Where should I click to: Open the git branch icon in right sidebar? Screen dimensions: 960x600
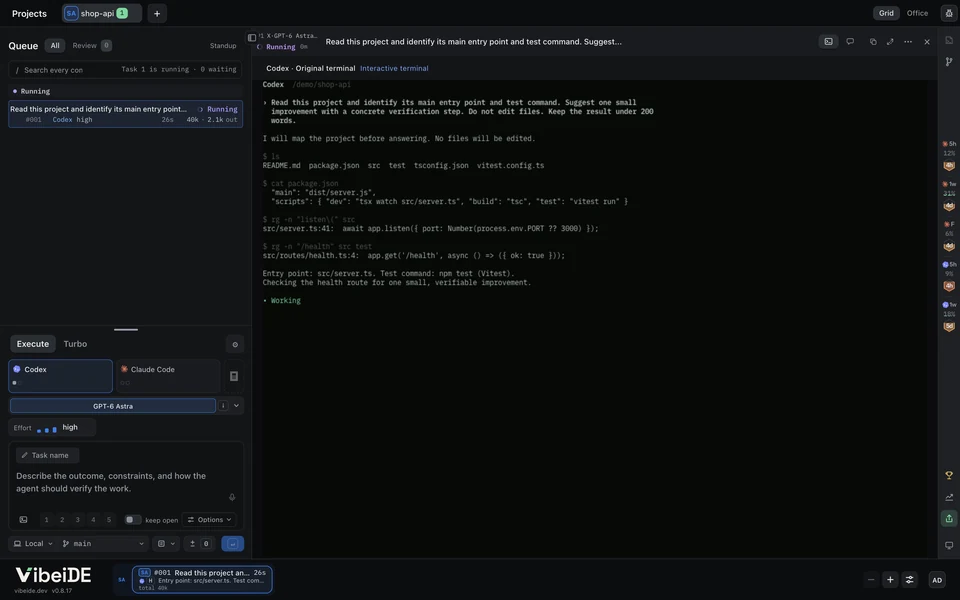(949, 61)
